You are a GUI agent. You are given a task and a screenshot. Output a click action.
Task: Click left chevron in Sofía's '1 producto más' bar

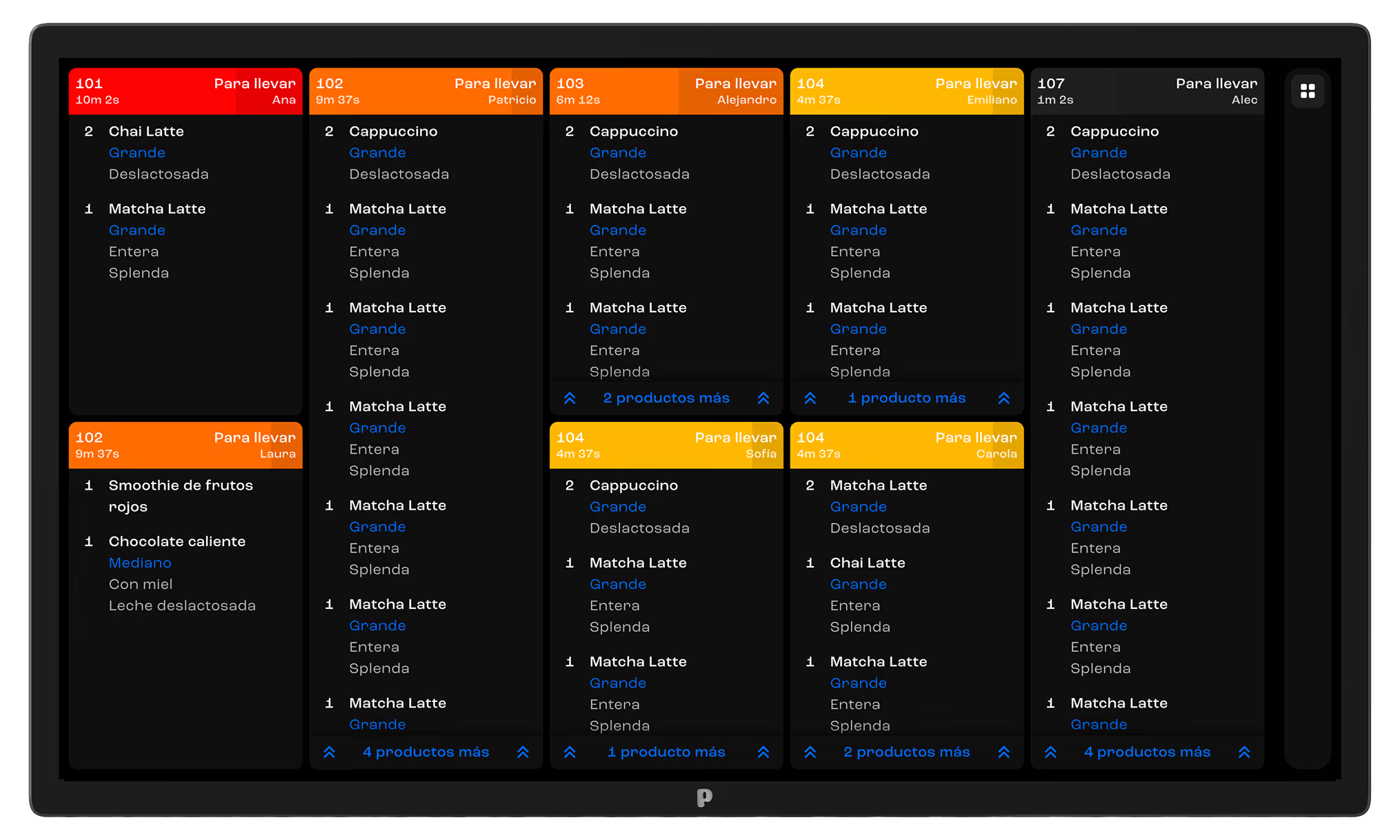[570, 752]
